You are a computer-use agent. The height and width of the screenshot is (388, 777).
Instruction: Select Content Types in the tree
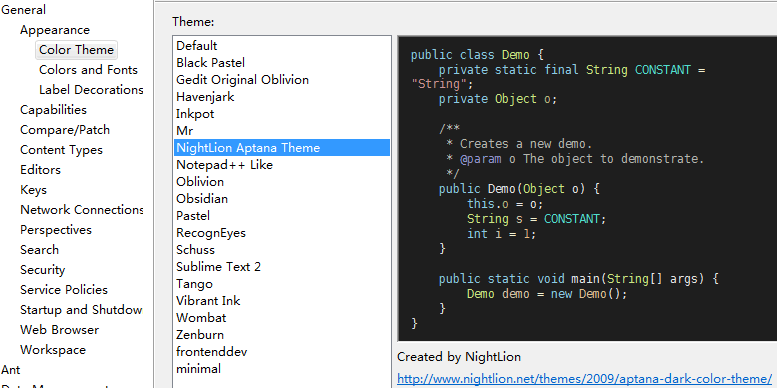(61, 150)
